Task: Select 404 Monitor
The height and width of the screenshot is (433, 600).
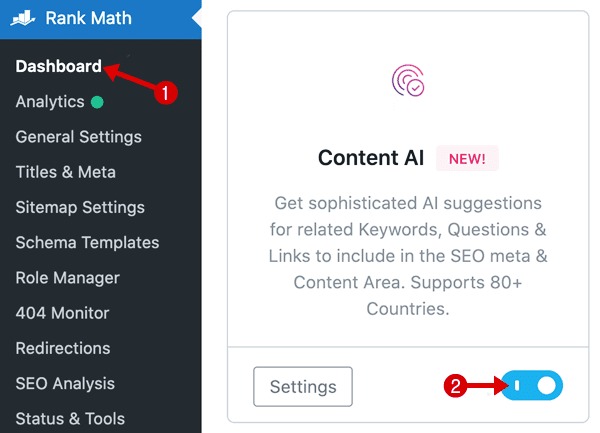Action: pos(62,313)
